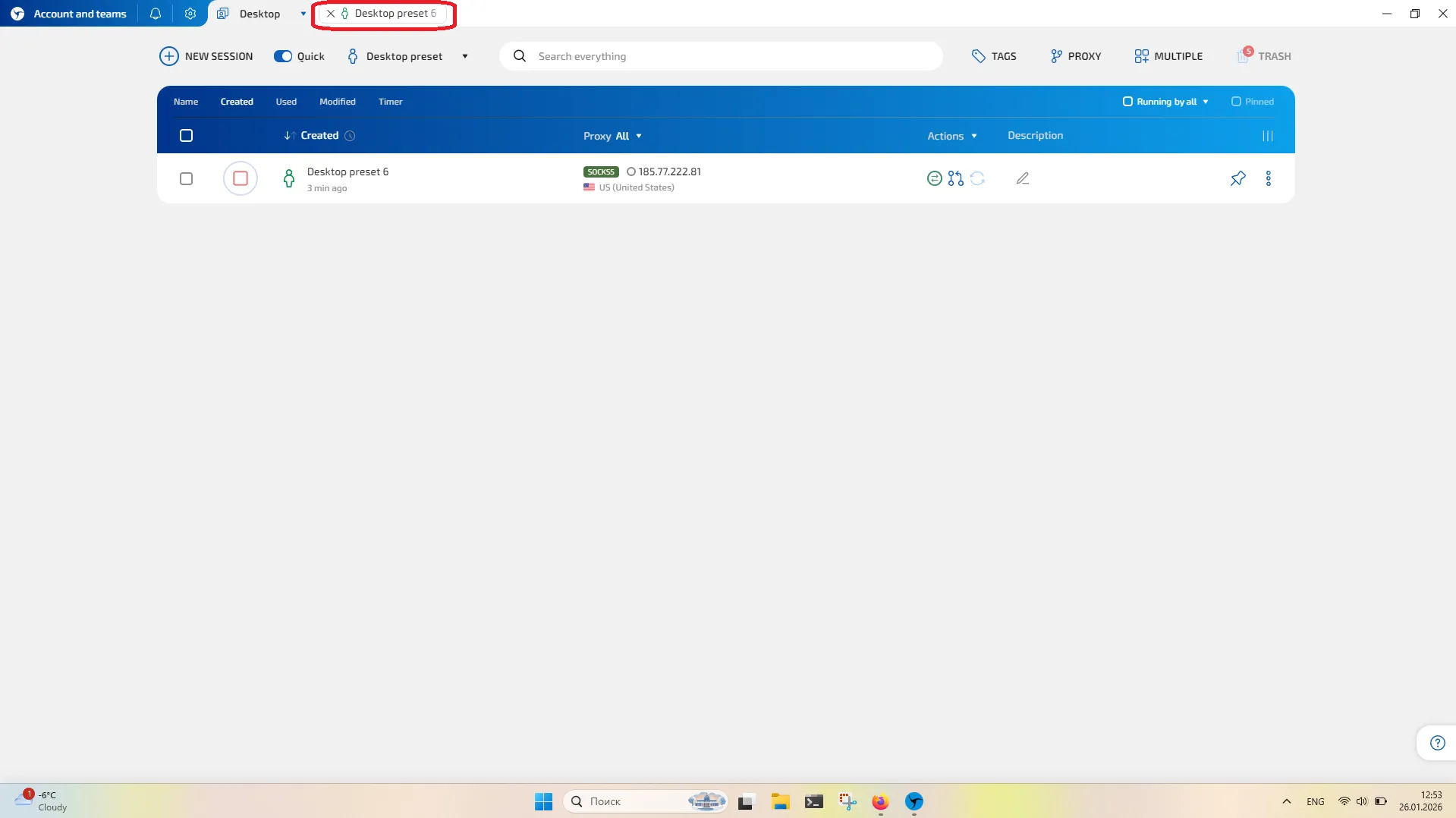This screenshot has height=818, width=1456.
Task: Click the clock icon next to Created
Action: coord(350,136)
